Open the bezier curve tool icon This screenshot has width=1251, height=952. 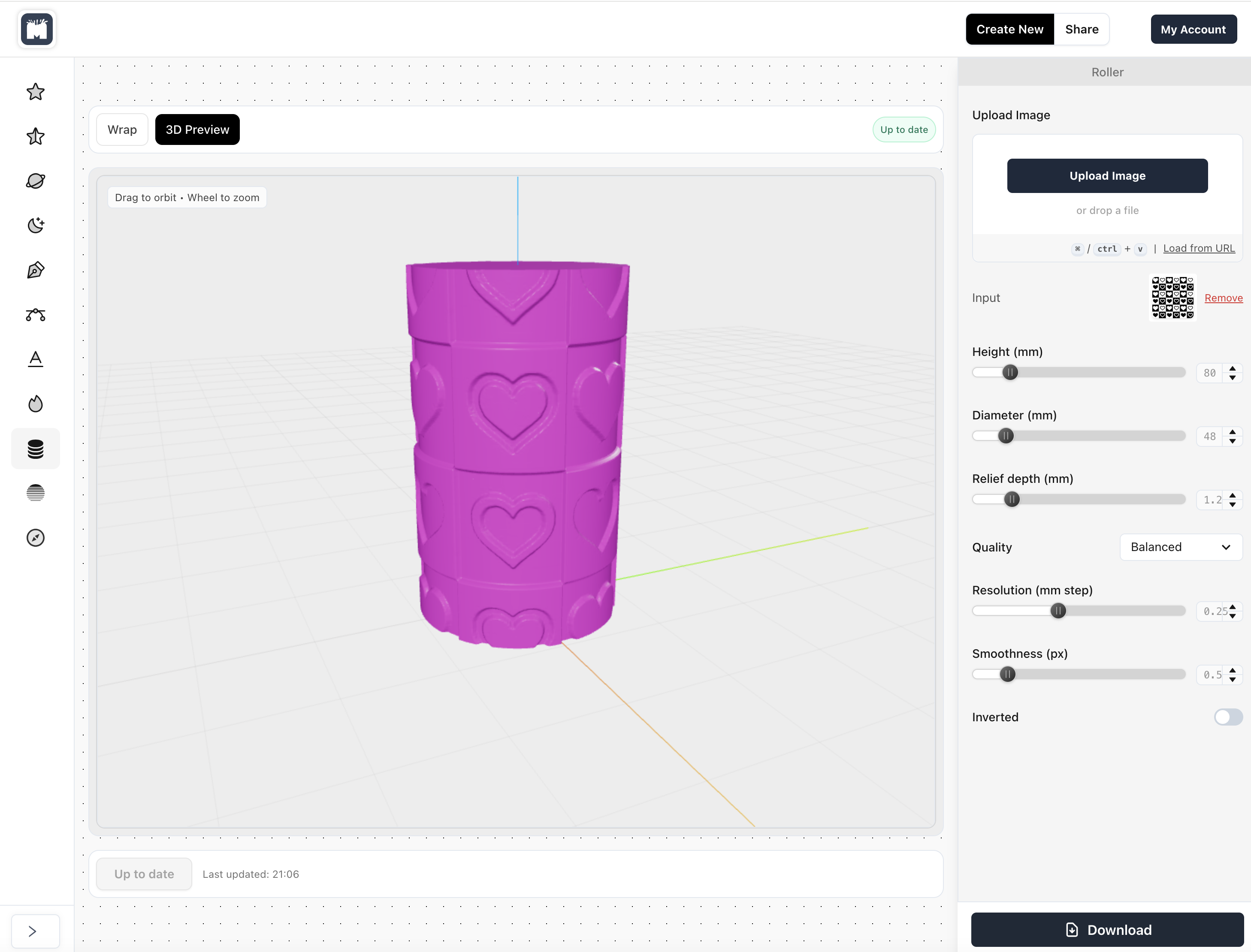click(36, 314)
